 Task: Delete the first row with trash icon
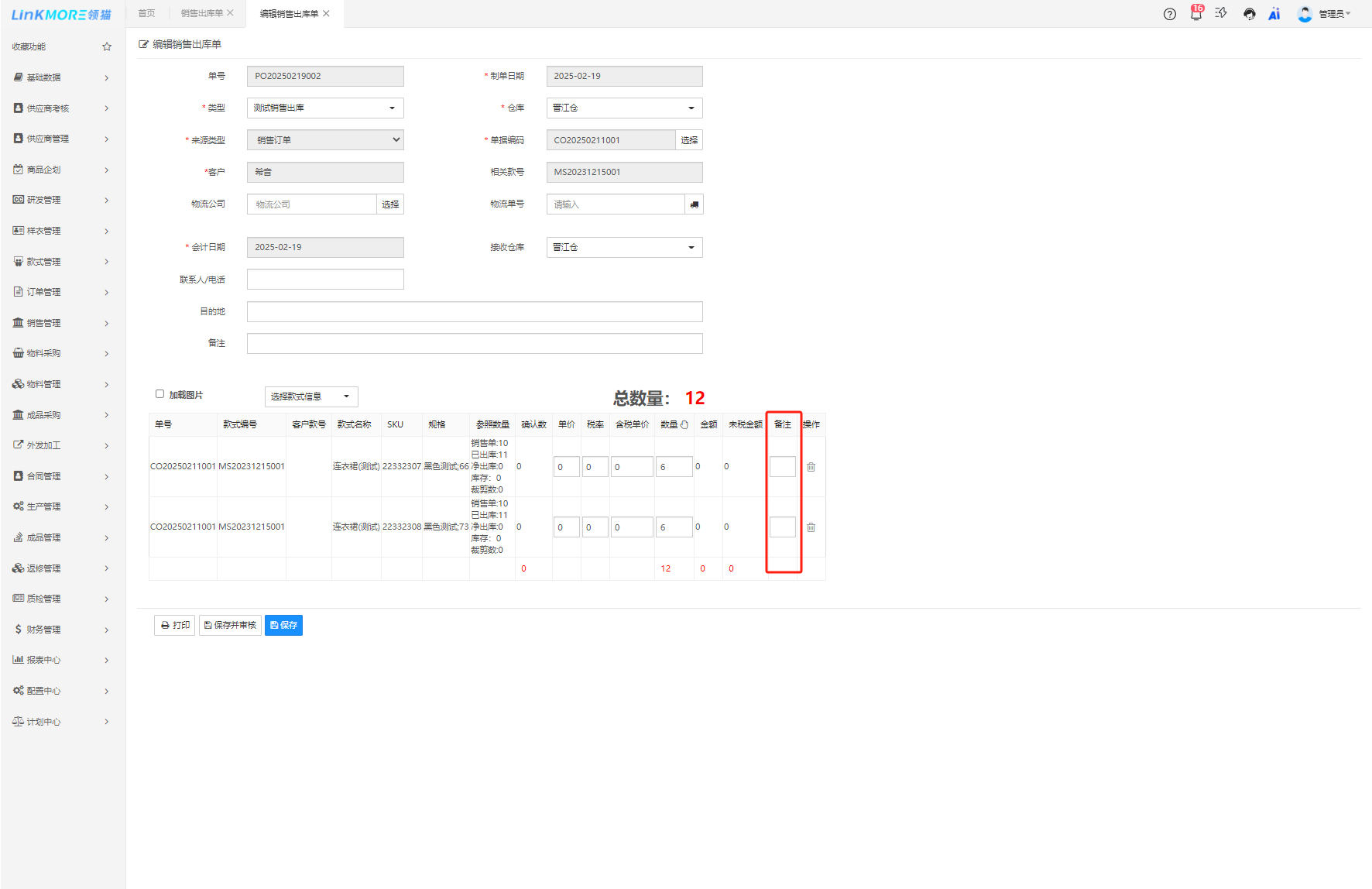tap(811, 467)
